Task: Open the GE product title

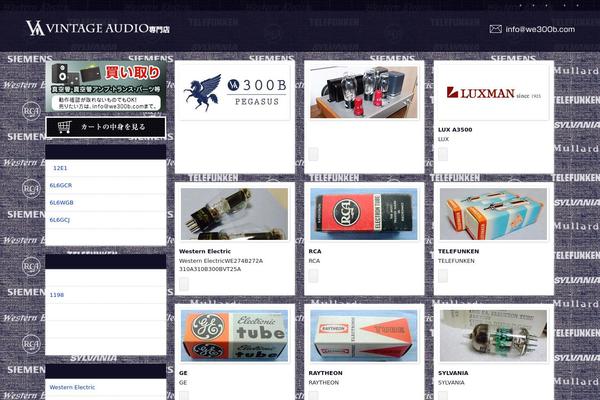Action: click(183, 373)
